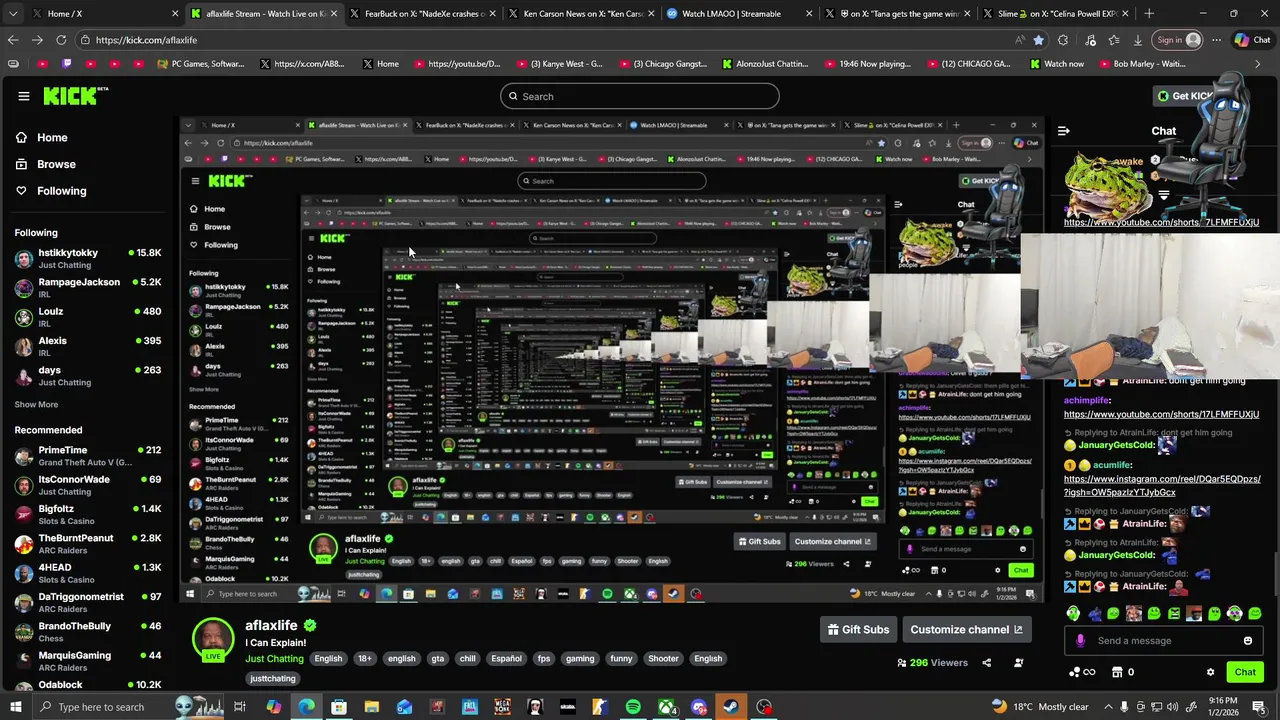Select the gta stream tag
The height and width of the screenshot is (720, 1280).
click(x=437, y=659)
